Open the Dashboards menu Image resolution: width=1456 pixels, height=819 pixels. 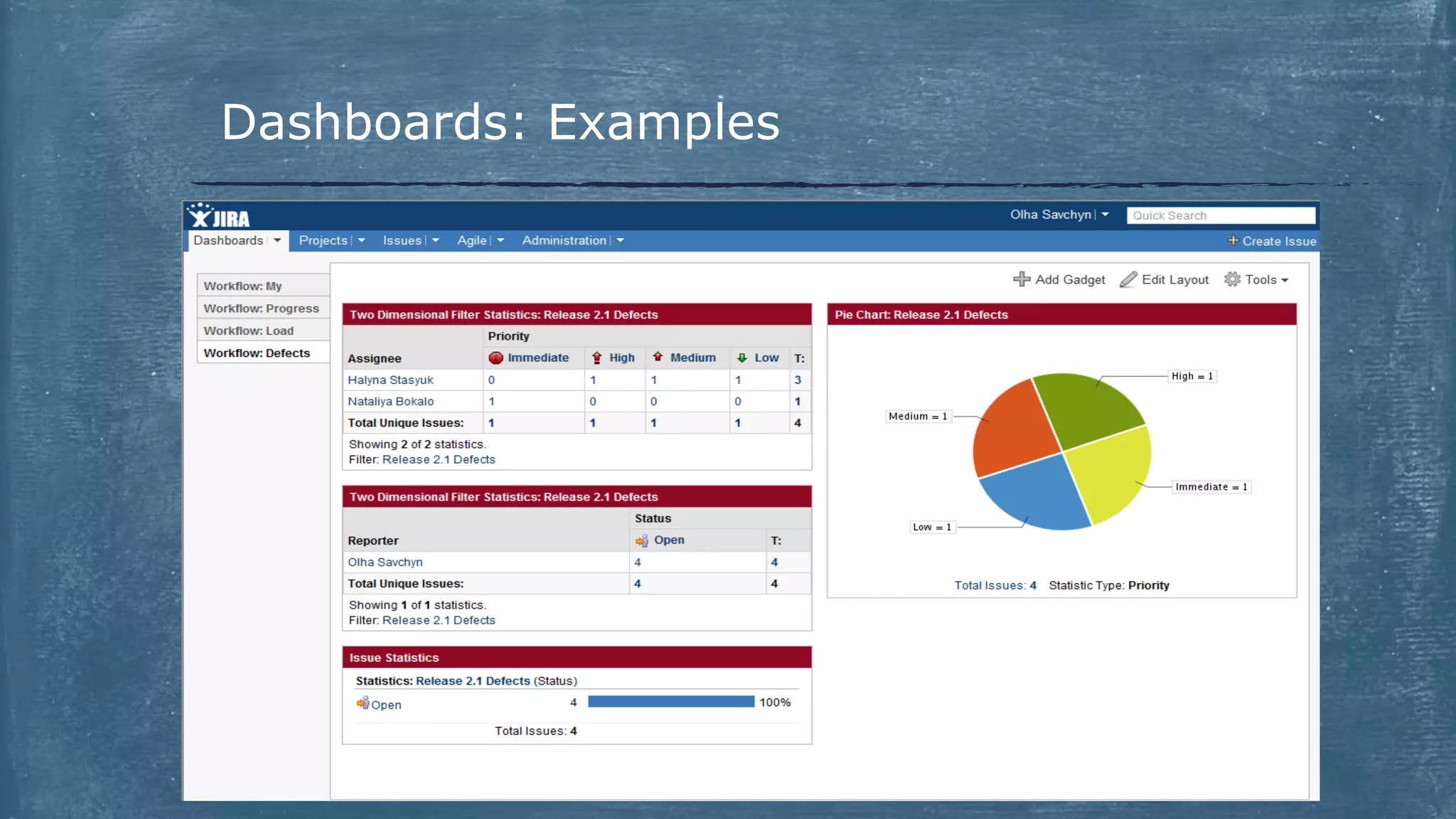228,240
